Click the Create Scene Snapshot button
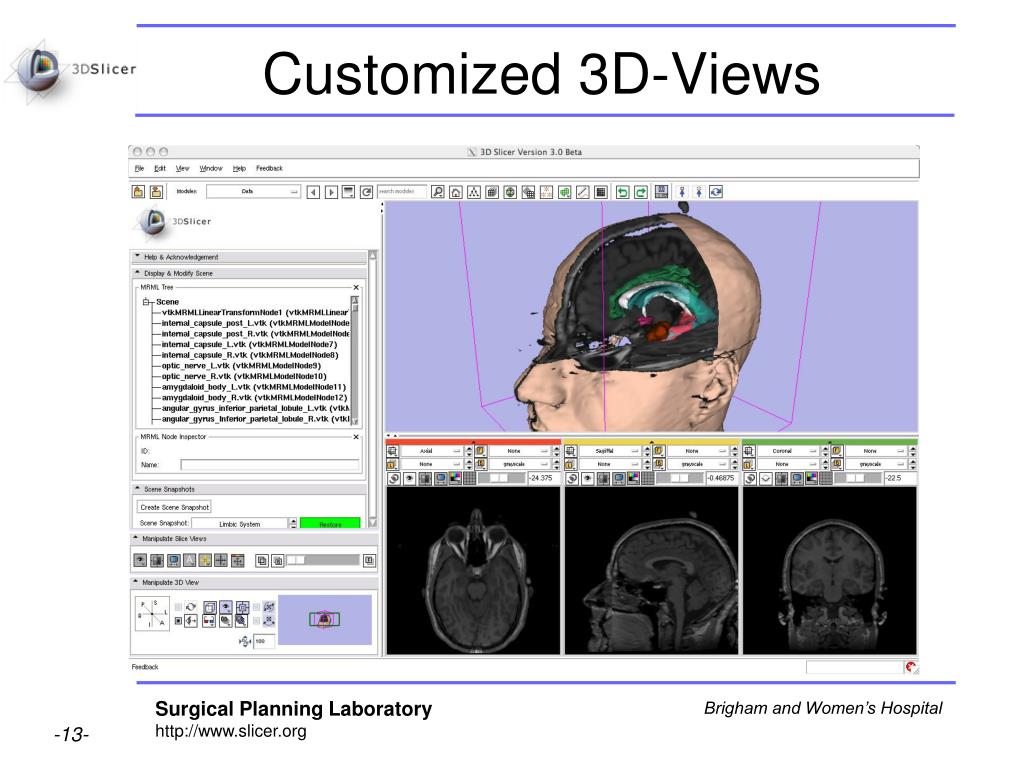 click(x=174, y=507)
